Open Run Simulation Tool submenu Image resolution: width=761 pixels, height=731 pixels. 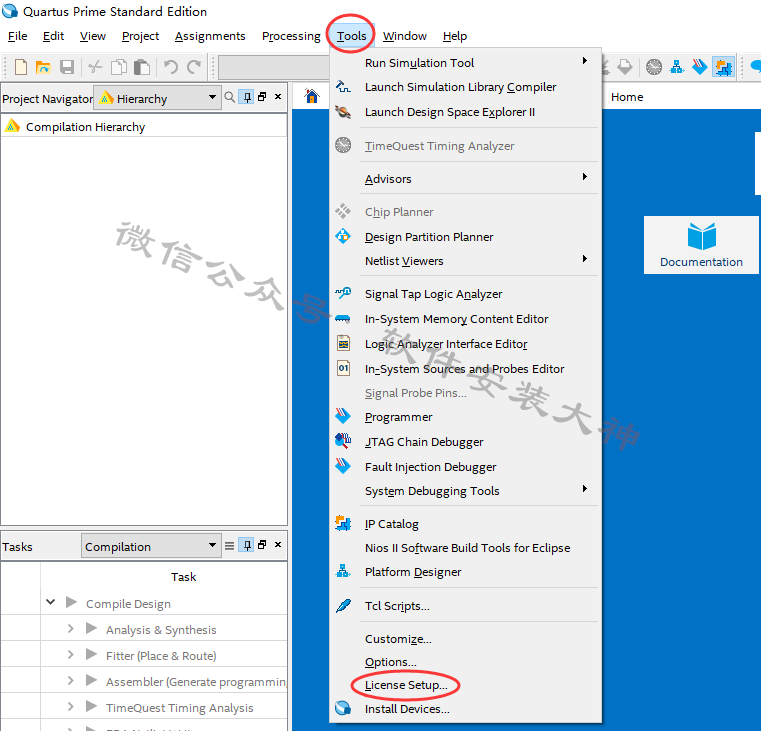465,63
